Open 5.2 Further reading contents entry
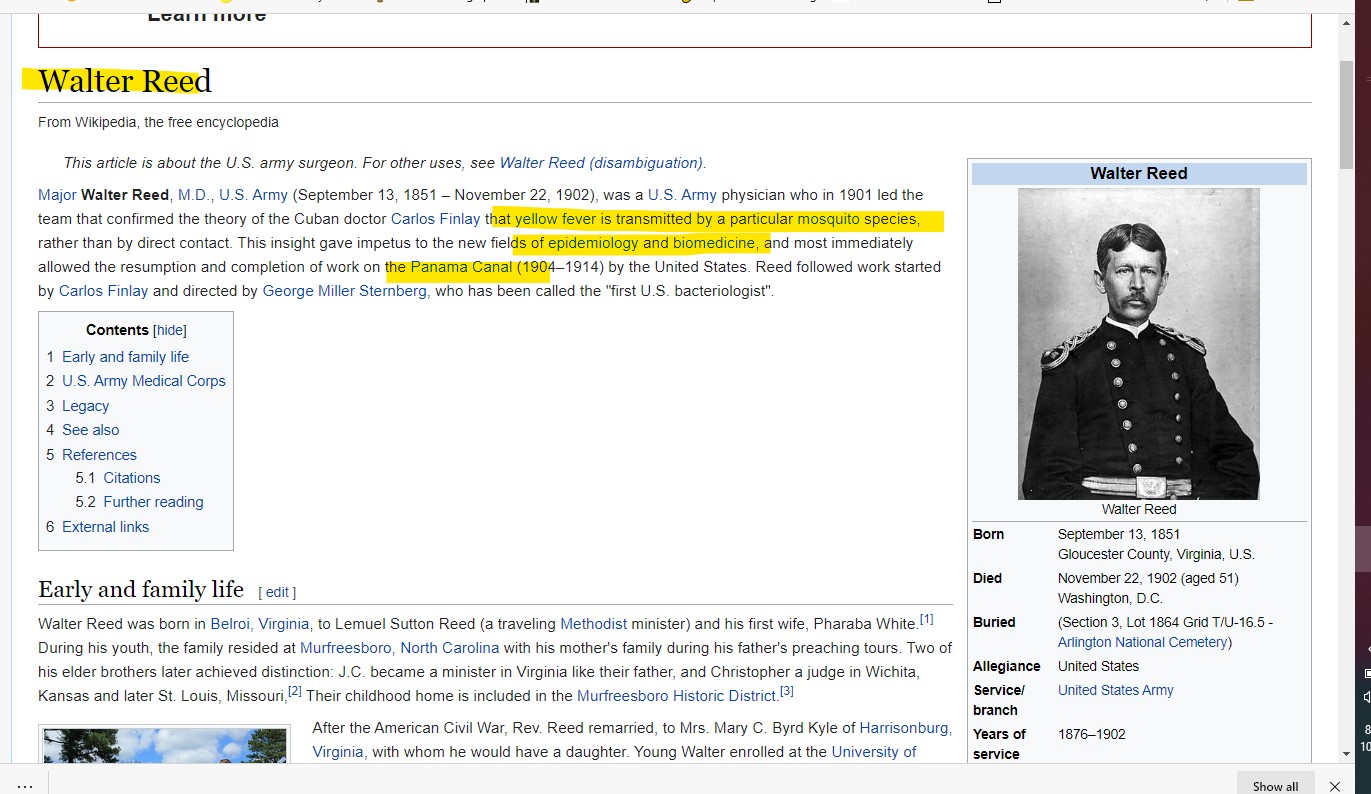 153,502
